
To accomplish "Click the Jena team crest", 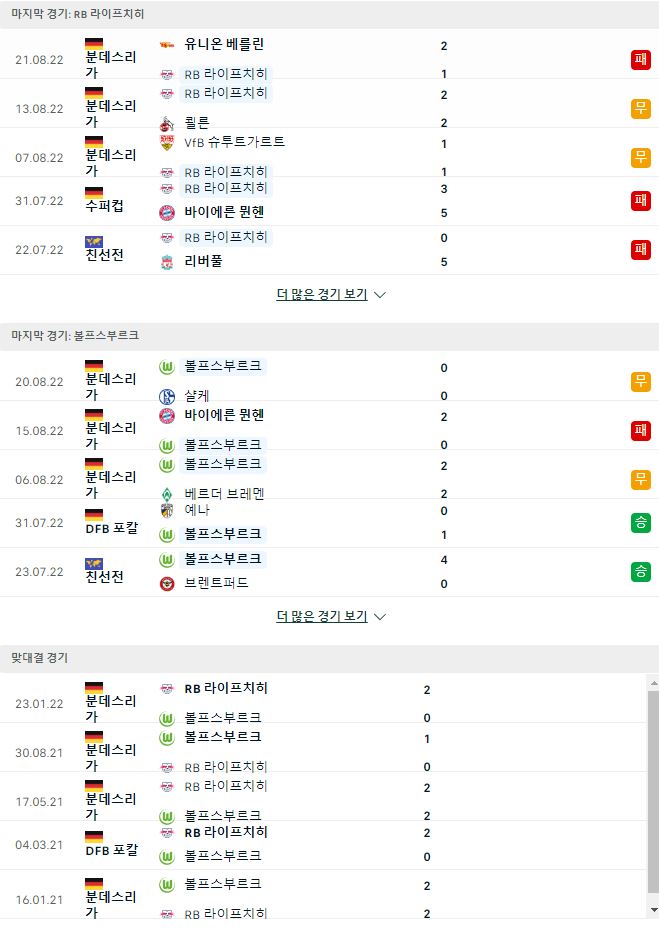I will (167, 510).
